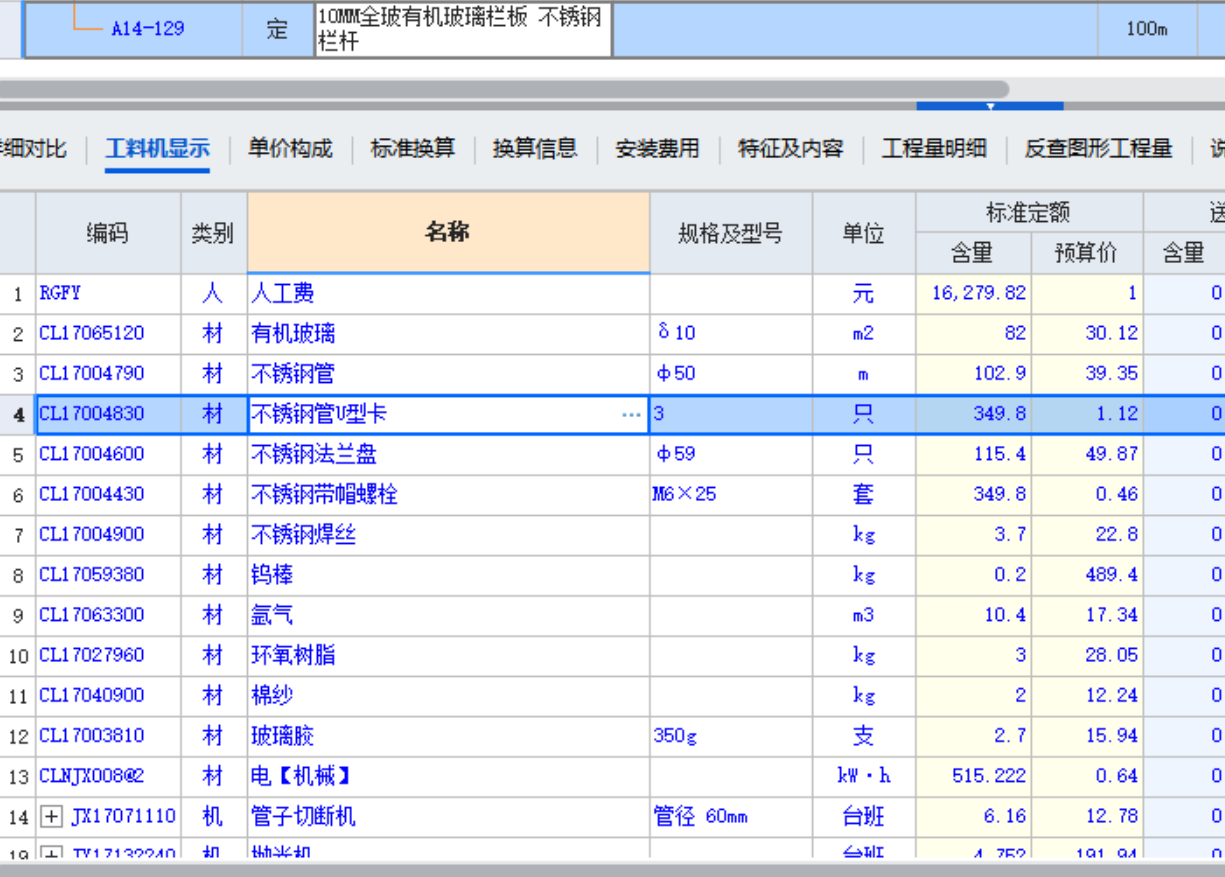1225x877 pixels.
Task: Click code CL17004830 in the selected row
Action: [x=92, y=414]
